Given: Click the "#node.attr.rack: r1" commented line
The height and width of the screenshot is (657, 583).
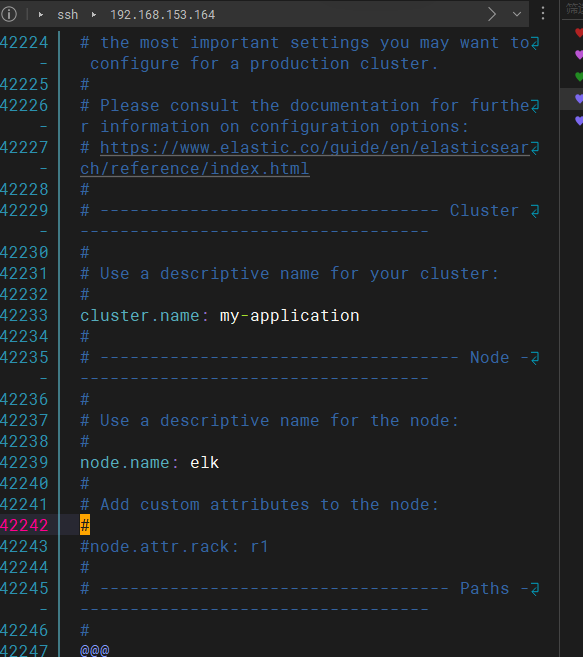Looking at the screenshot, I should pos(174,546).
